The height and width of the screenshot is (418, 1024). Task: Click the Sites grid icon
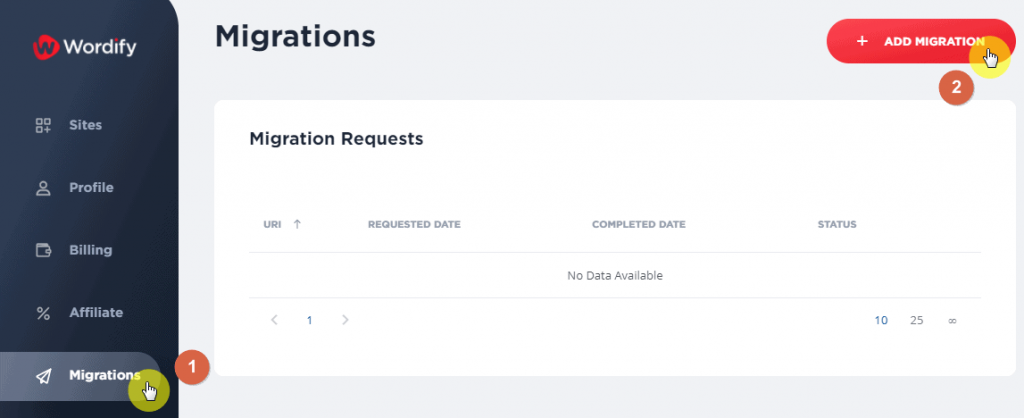tap(43, 126)
